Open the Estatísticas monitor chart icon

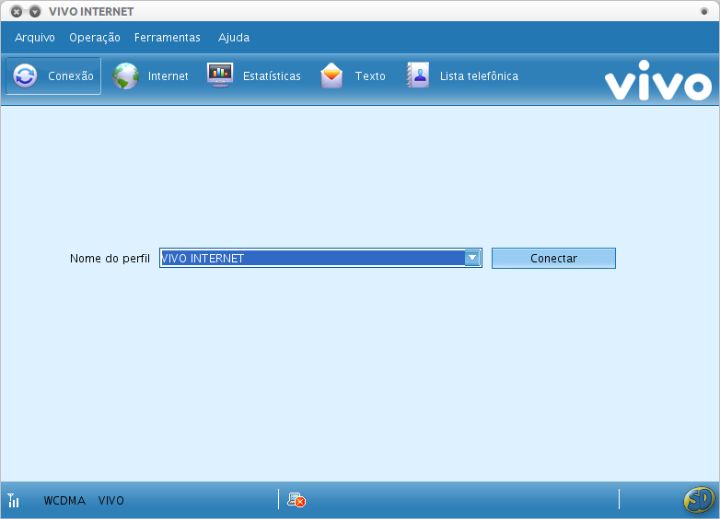(x=220, y=75)
